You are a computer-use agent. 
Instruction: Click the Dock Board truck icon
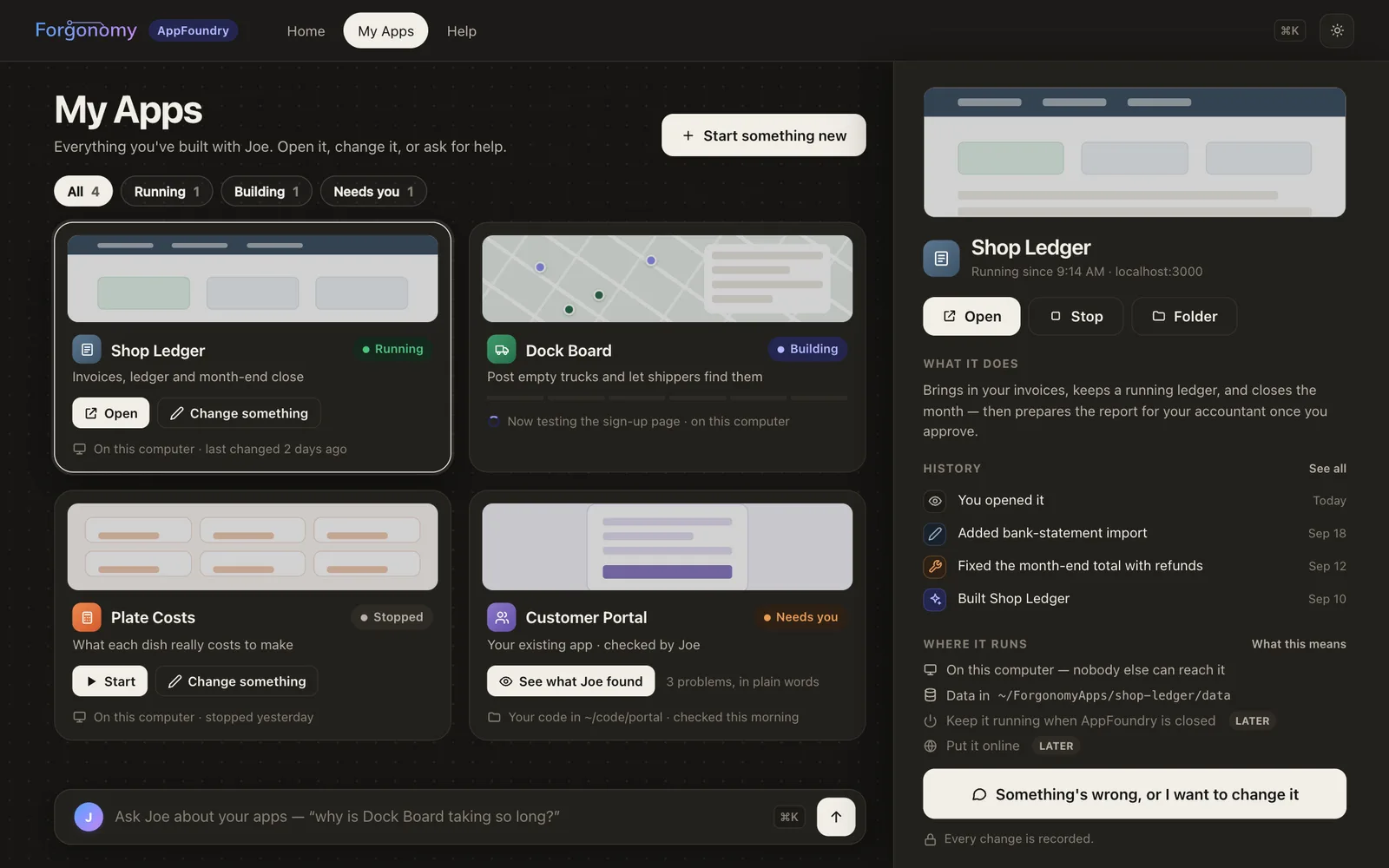(502, 350)
